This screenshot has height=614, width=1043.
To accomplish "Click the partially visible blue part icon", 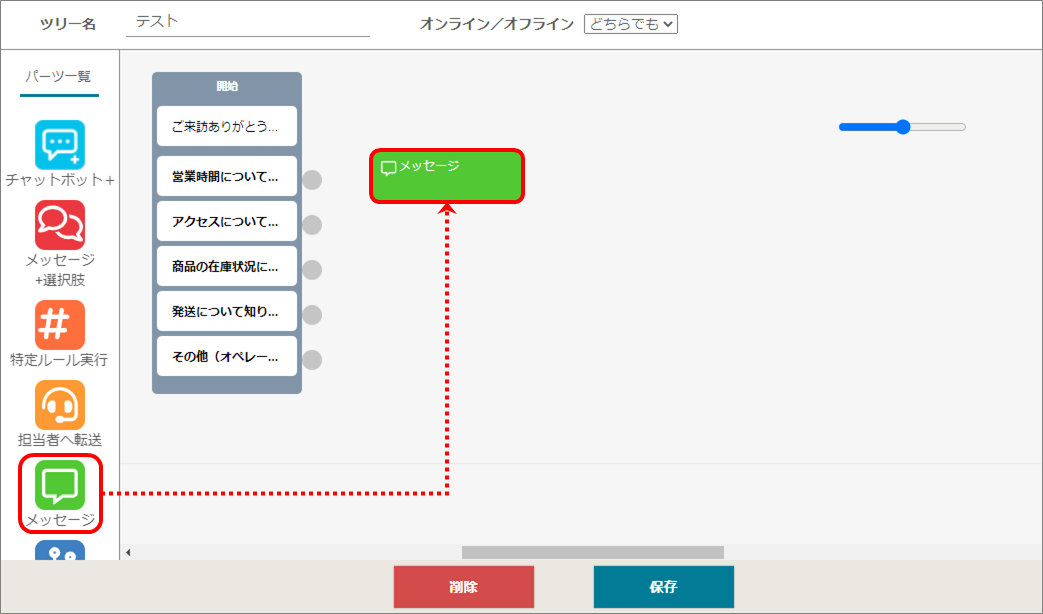I will (x=60, y=550).
